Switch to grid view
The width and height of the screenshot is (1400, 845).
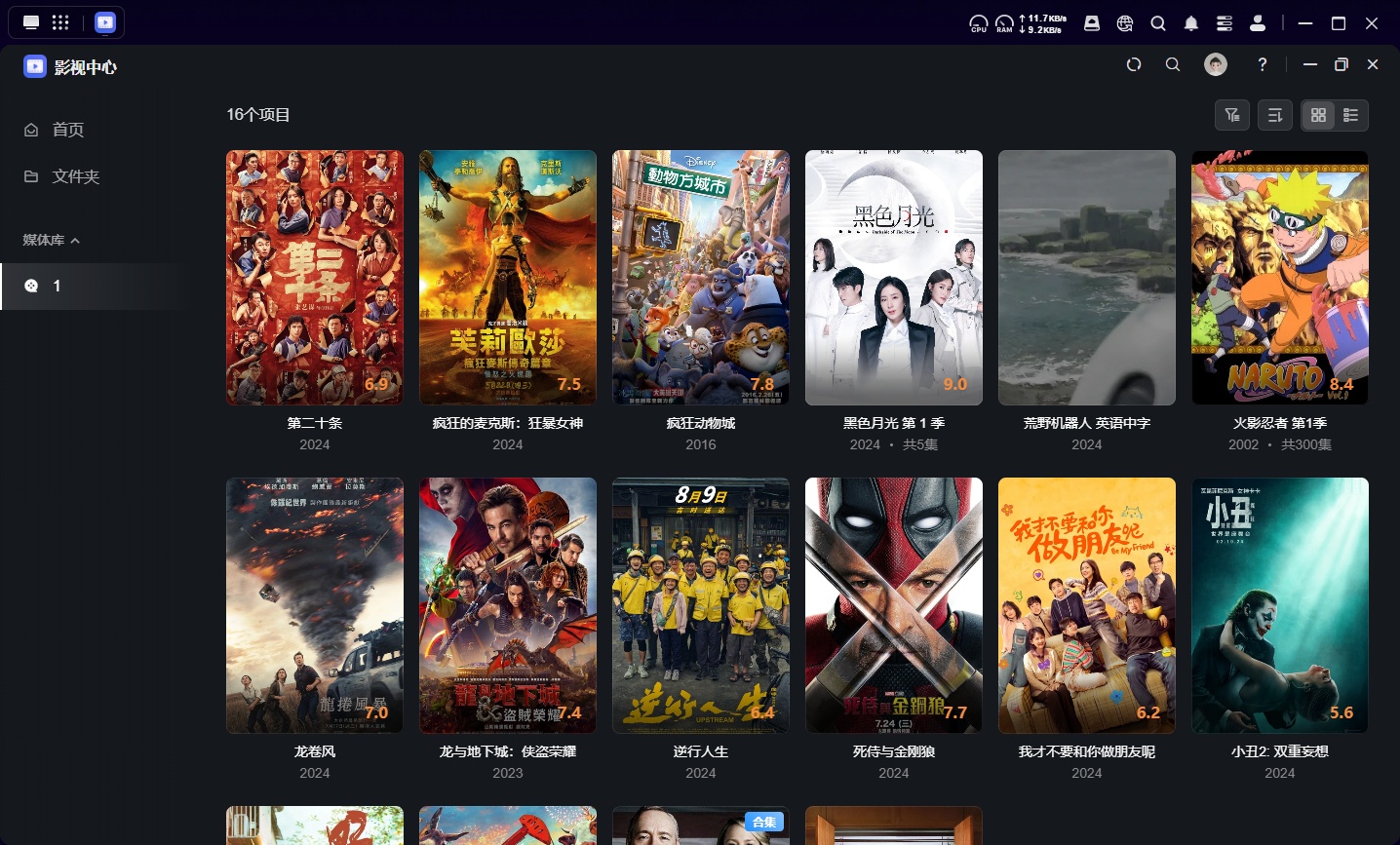1318,115
